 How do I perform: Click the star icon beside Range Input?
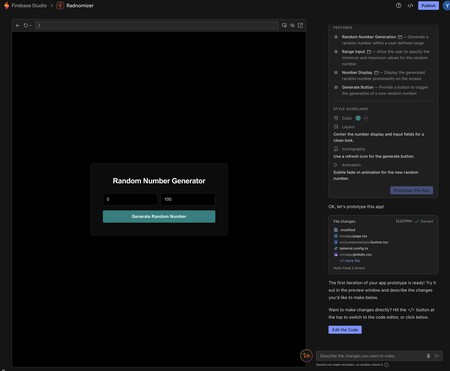[x=336, y=52]
